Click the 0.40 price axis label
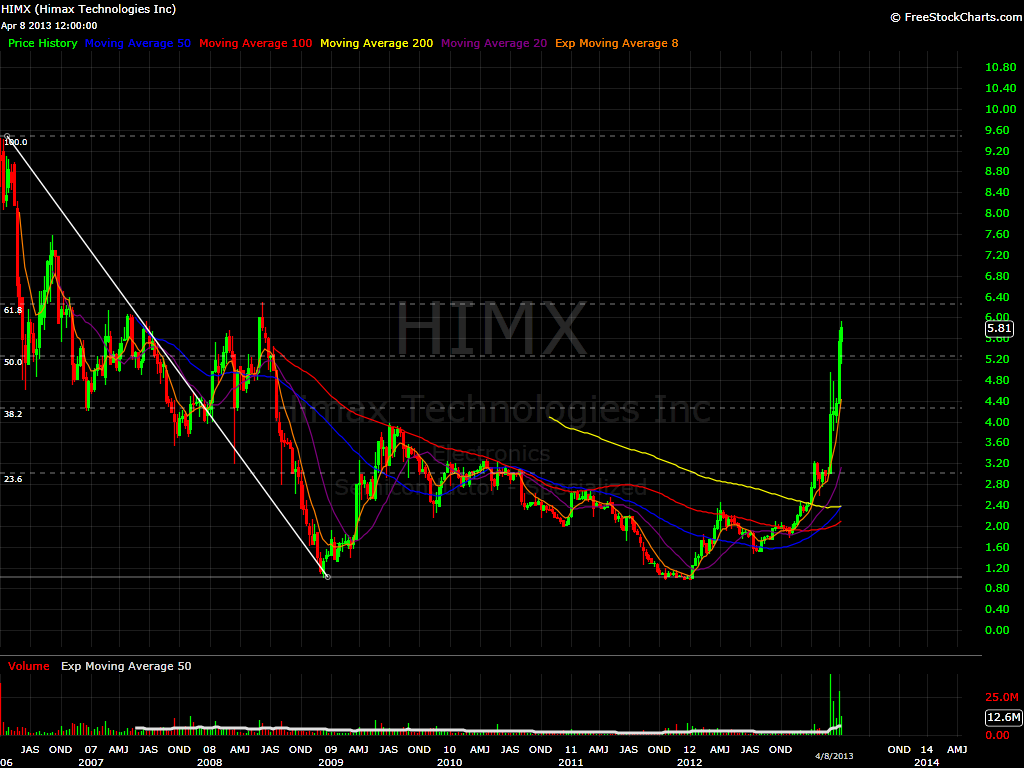This screenshot has width=1024, height=768. point(997,609)
